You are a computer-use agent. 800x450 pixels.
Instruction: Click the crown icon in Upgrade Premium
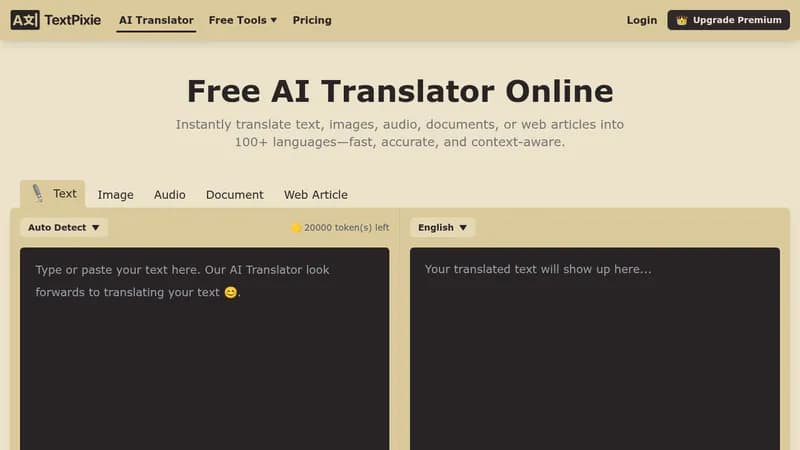(x=682, y=20)
